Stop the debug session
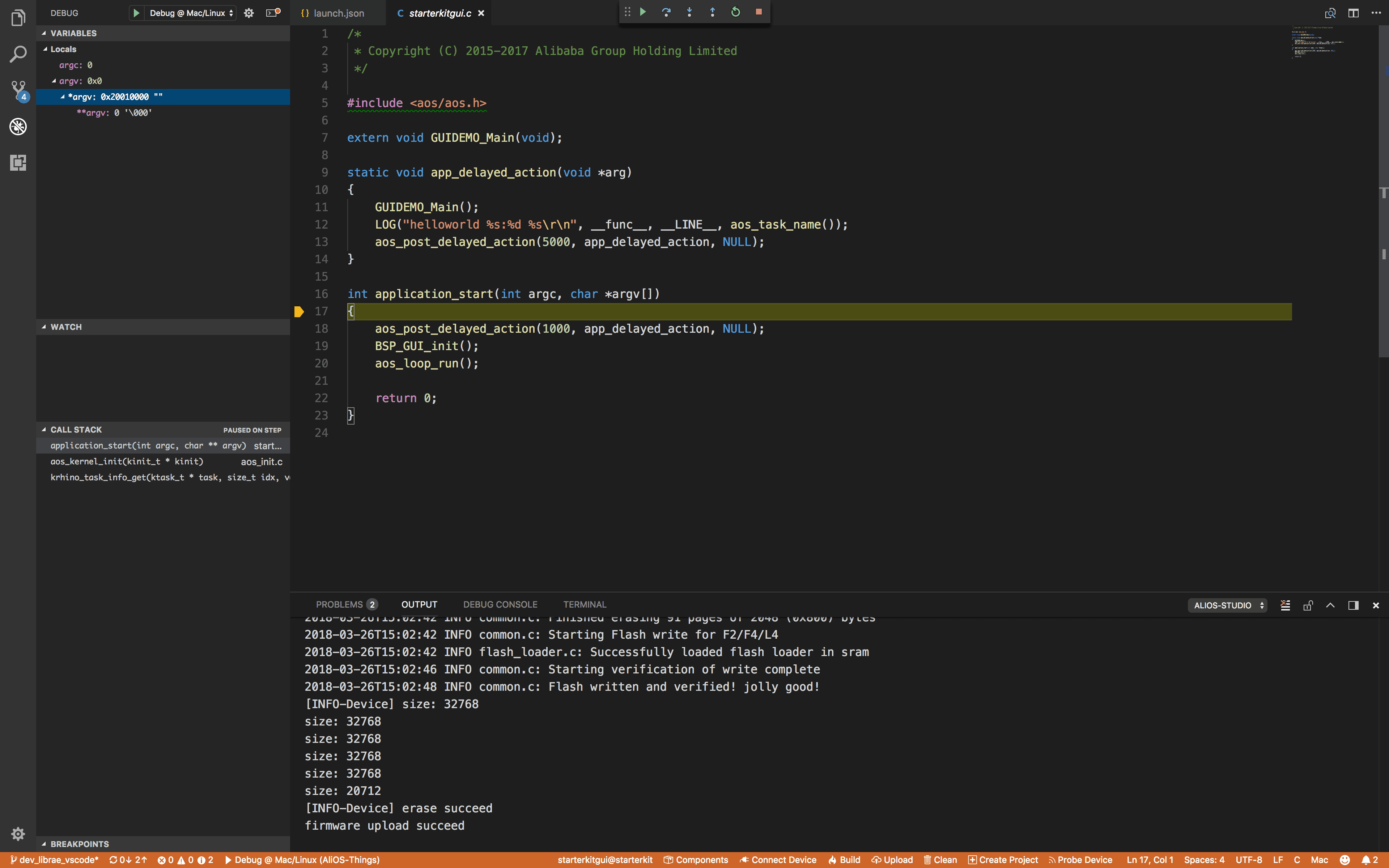Screen dimensions: 1389x868 click(x=758, y=12)
